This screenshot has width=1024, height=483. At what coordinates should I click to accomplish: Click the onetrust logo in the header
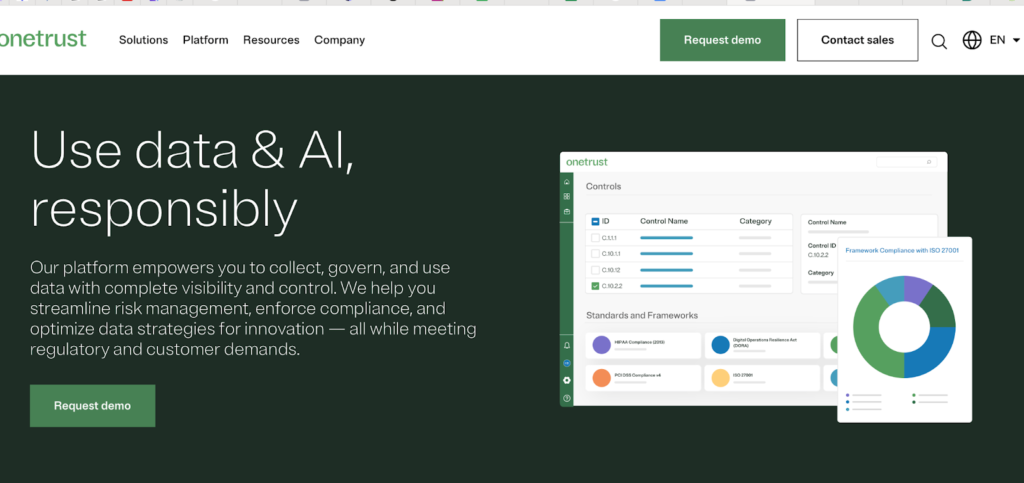click(x=43, y=39)
